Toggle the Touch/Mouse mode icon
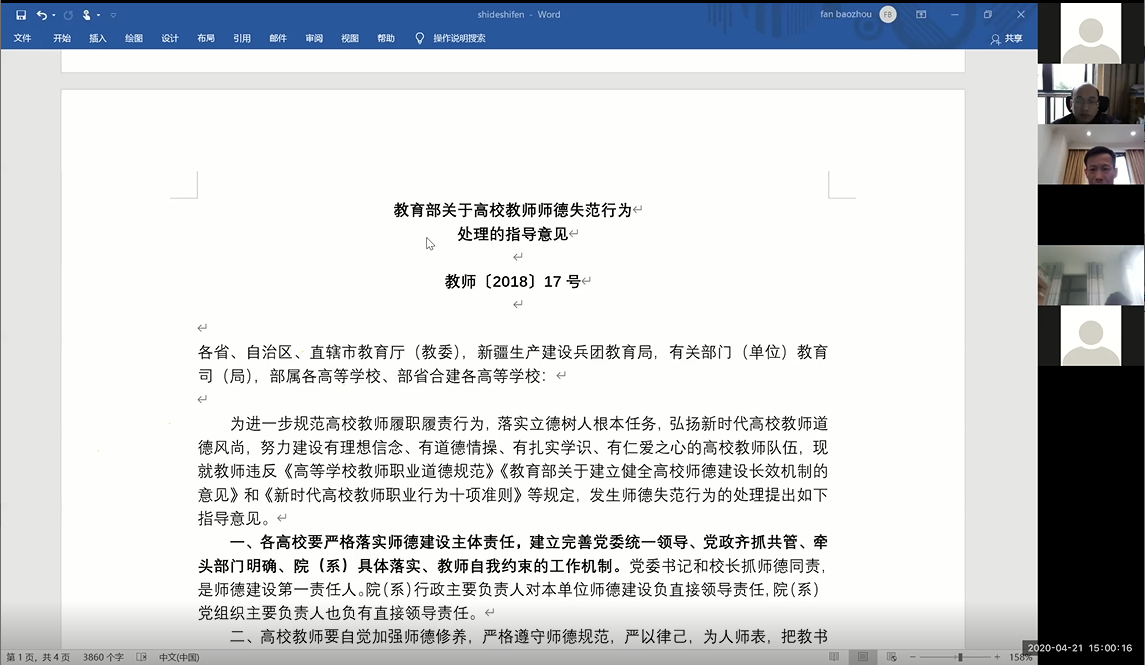This screenshot has width=1145, height=665. tap(86, 15)
